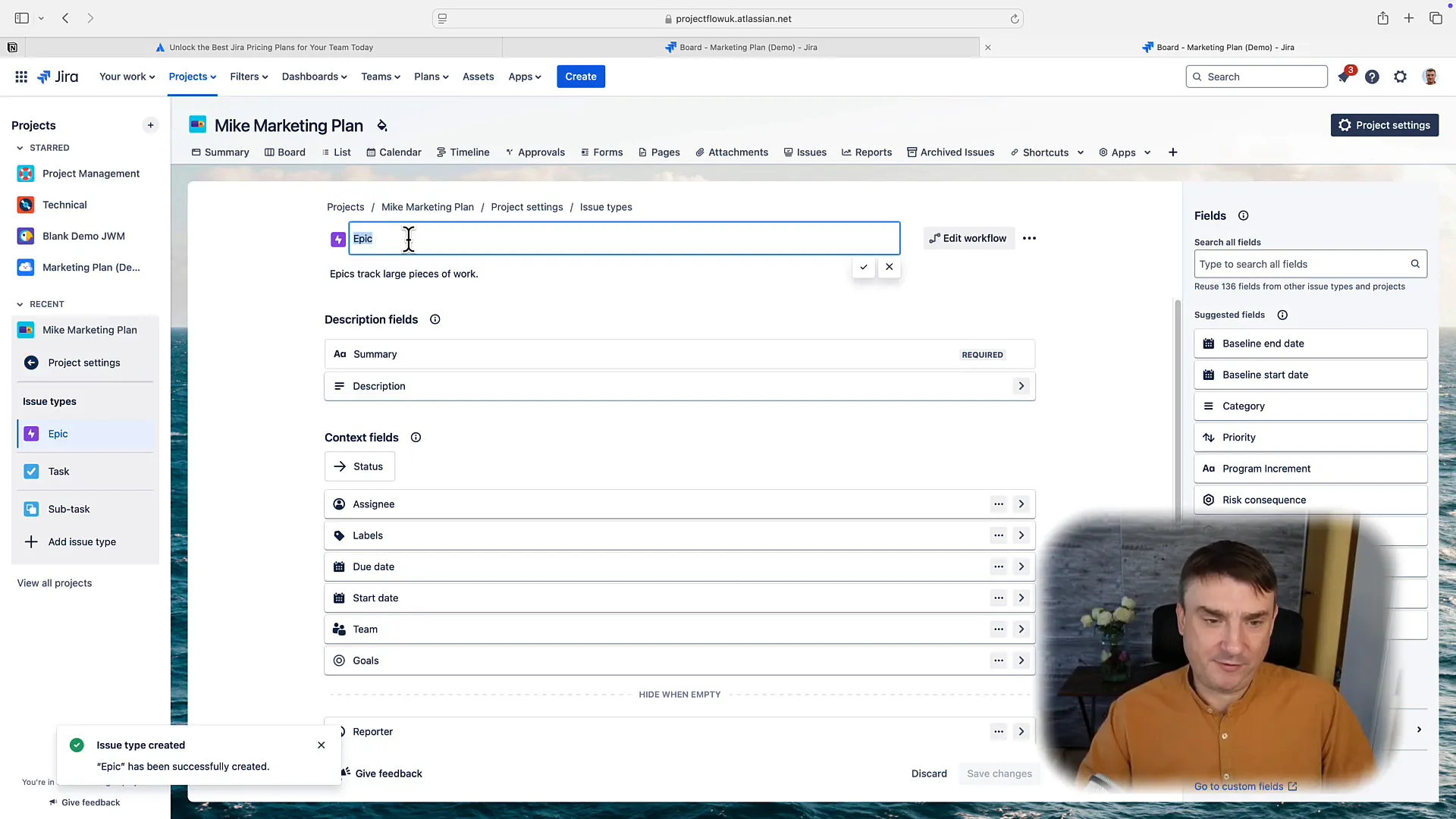This screenshot has height=819, width=1456.
Task: Open the browser sidebar toggle icon
Action: 21,18
